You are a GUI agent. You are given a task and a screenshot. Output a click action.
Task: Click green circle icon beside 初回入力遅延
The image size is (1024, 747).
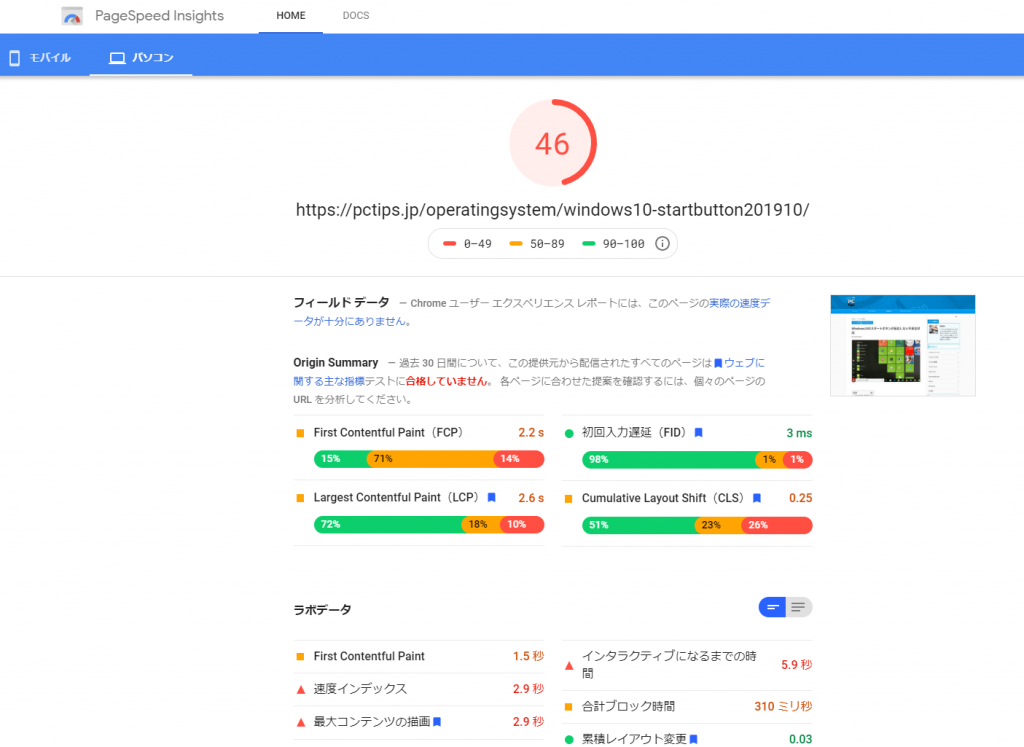point(569,433)
